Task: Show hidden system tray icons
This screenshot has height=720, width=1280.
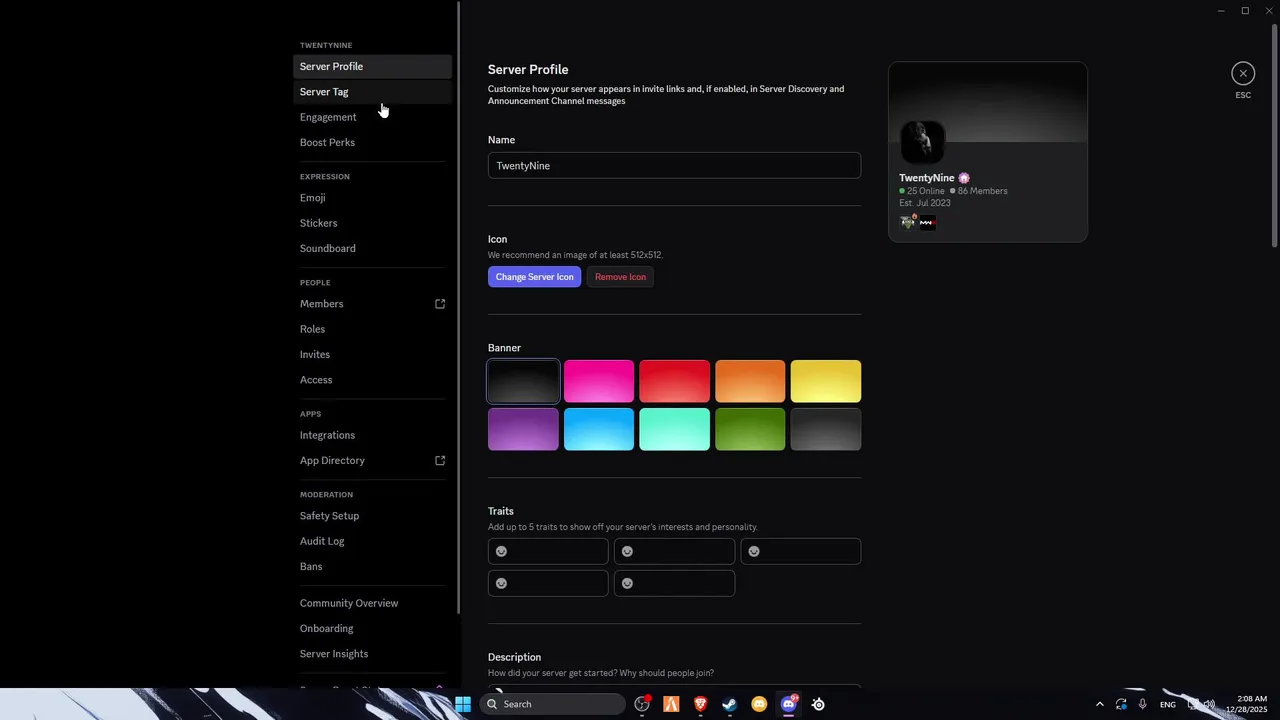Action: (x=1100, y=704)
